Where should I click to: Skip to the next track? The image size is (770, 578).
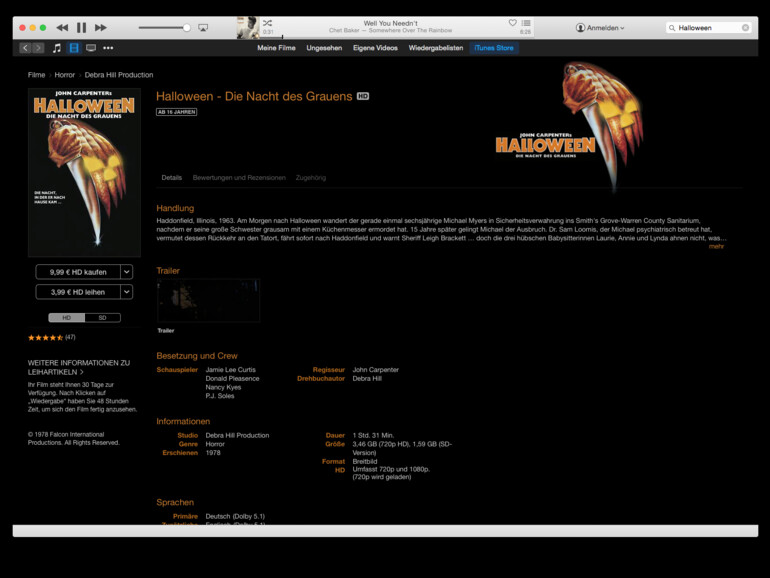point(101,28)
